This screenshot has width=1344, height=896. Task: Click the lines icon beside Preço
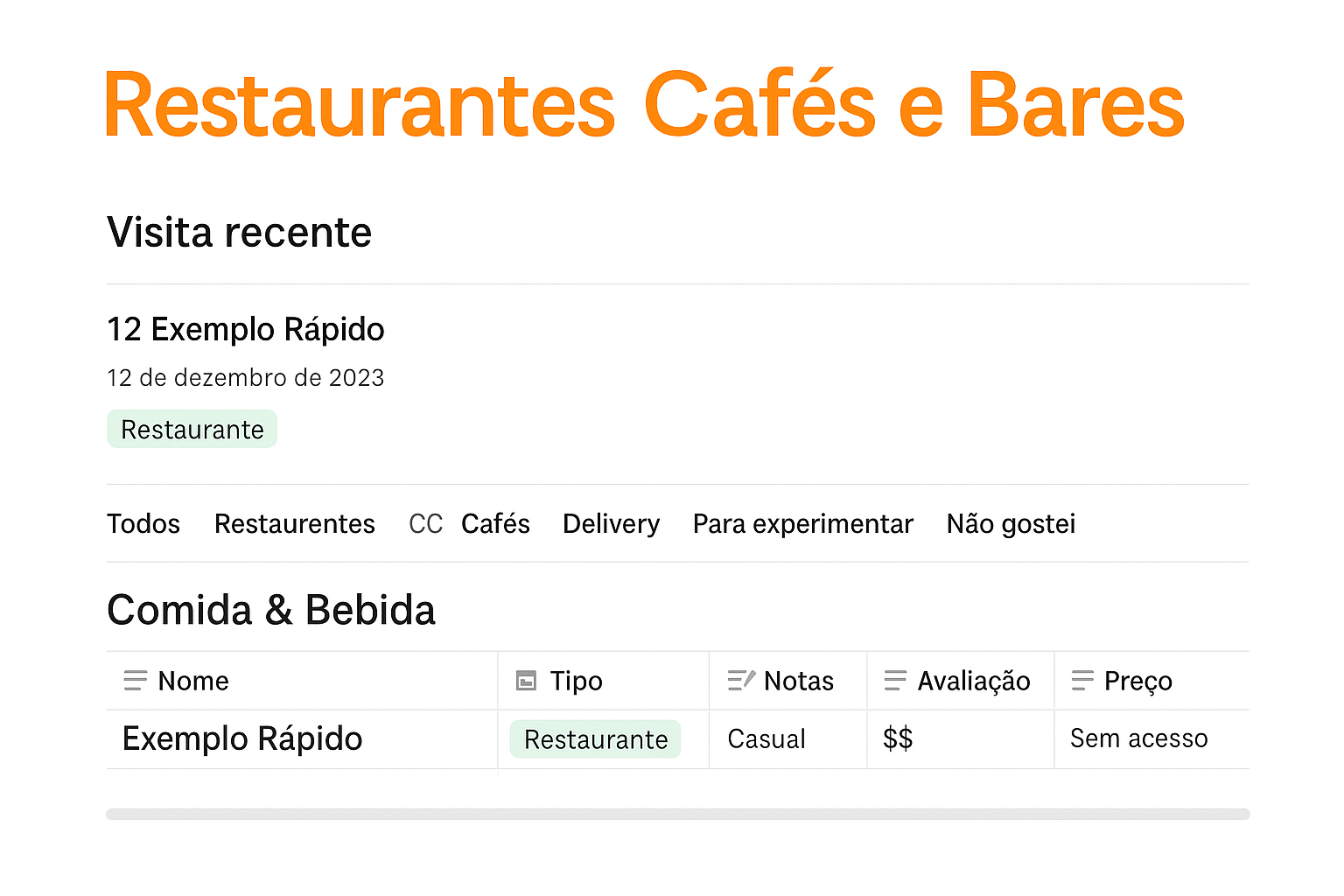tap(1083, 681)
